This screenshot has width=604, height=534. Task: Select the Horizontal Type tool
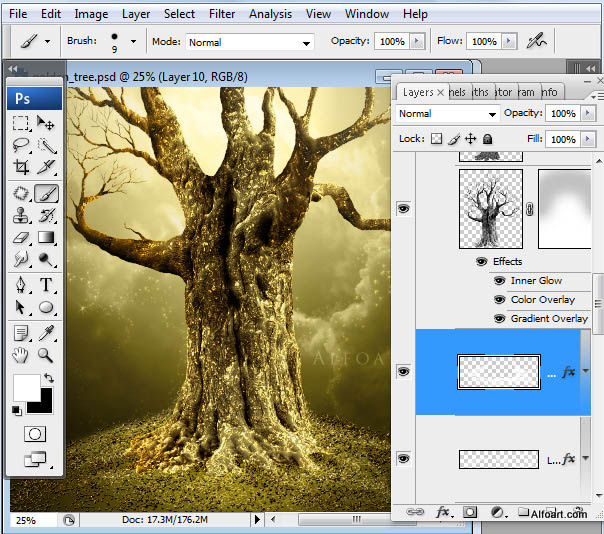[x=46, y=285]
